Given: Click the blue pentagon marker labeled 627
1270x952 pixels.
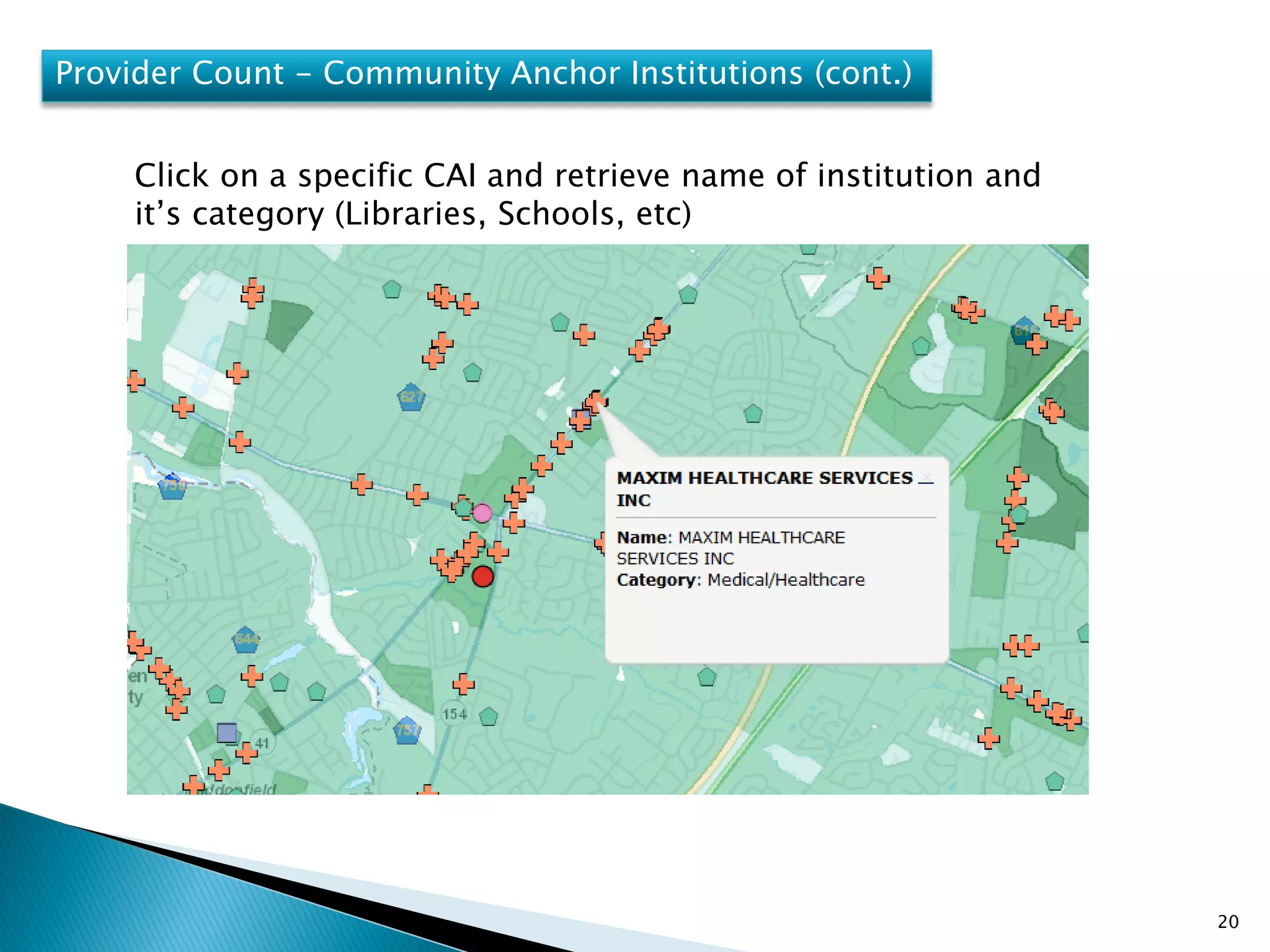Looking at the screenshot, I should click(411, 397).
